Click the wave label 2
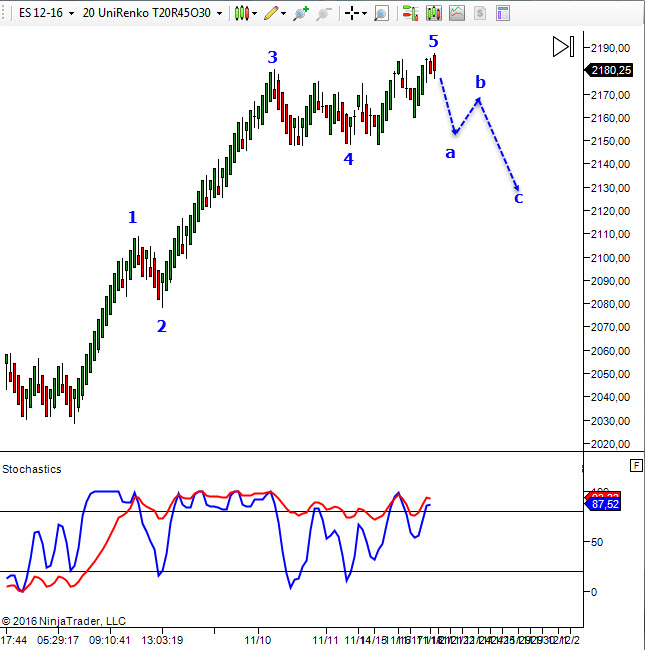This screenshot has width=645, height=650. 162,326
